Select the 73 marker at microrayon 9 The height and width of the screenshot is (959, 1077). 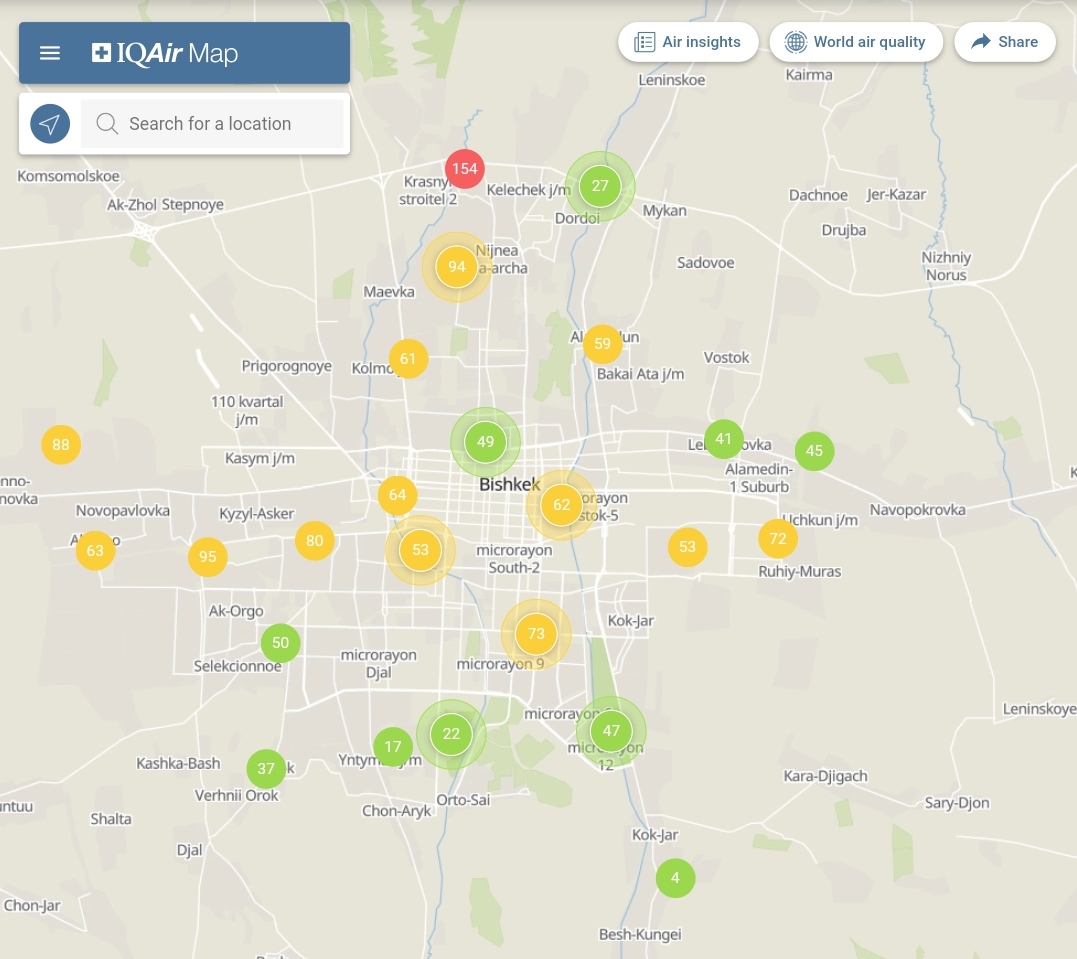536,634
